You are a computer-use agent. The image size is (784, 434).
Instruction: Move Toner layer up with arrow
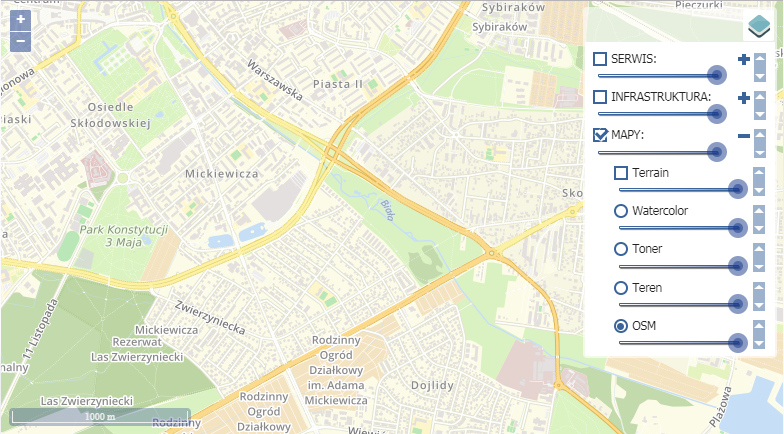tap(758, 248)
